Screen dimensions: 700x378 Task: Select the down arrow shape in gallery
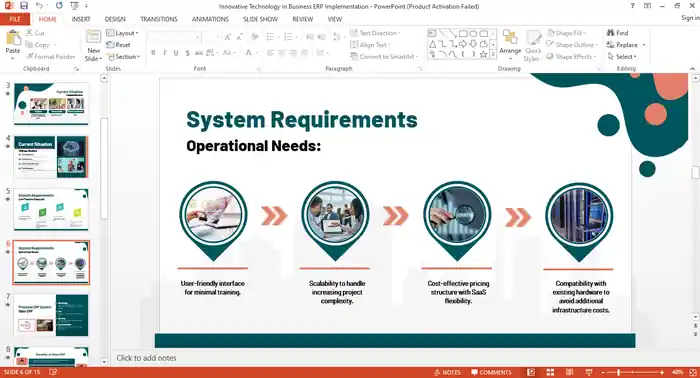click(x=473, y=44)
